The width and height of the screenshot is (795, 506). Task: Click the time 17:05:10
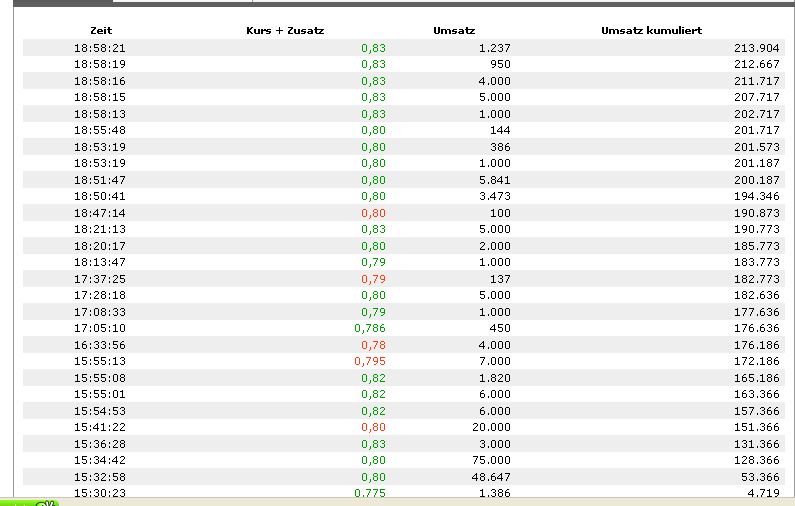pos(100,328)
